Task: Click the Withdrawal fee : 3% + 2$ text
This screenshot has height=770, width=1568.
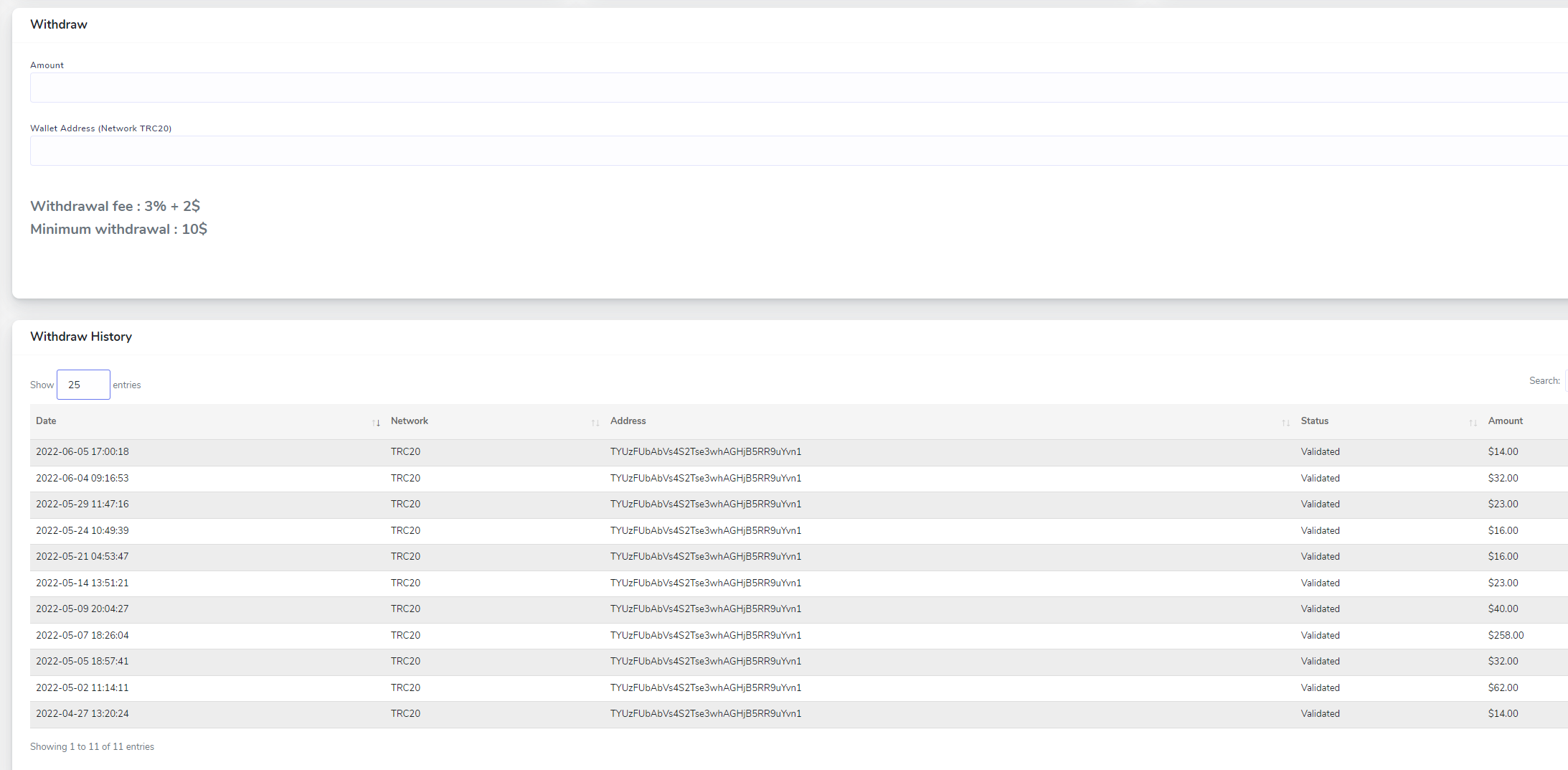Action: [x=115, y=206]
